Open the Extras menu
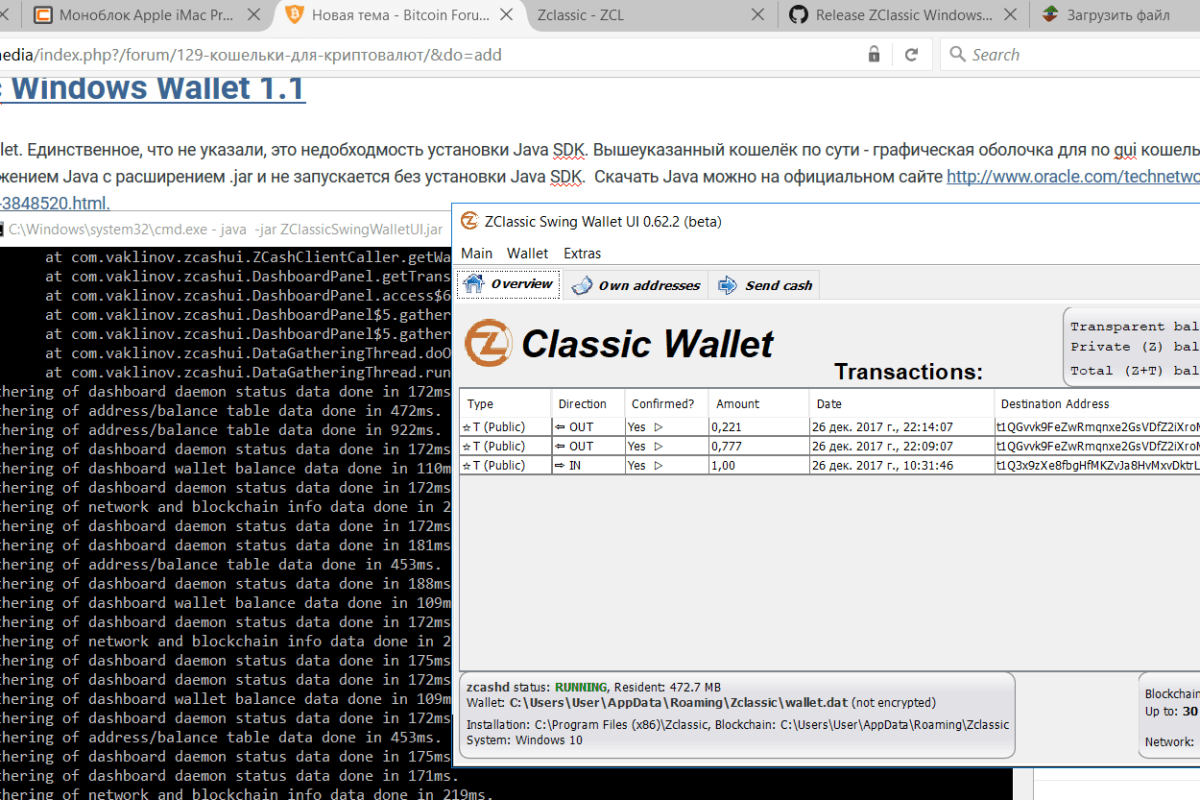Screen dimensions: 1200x800 (582, 253)
